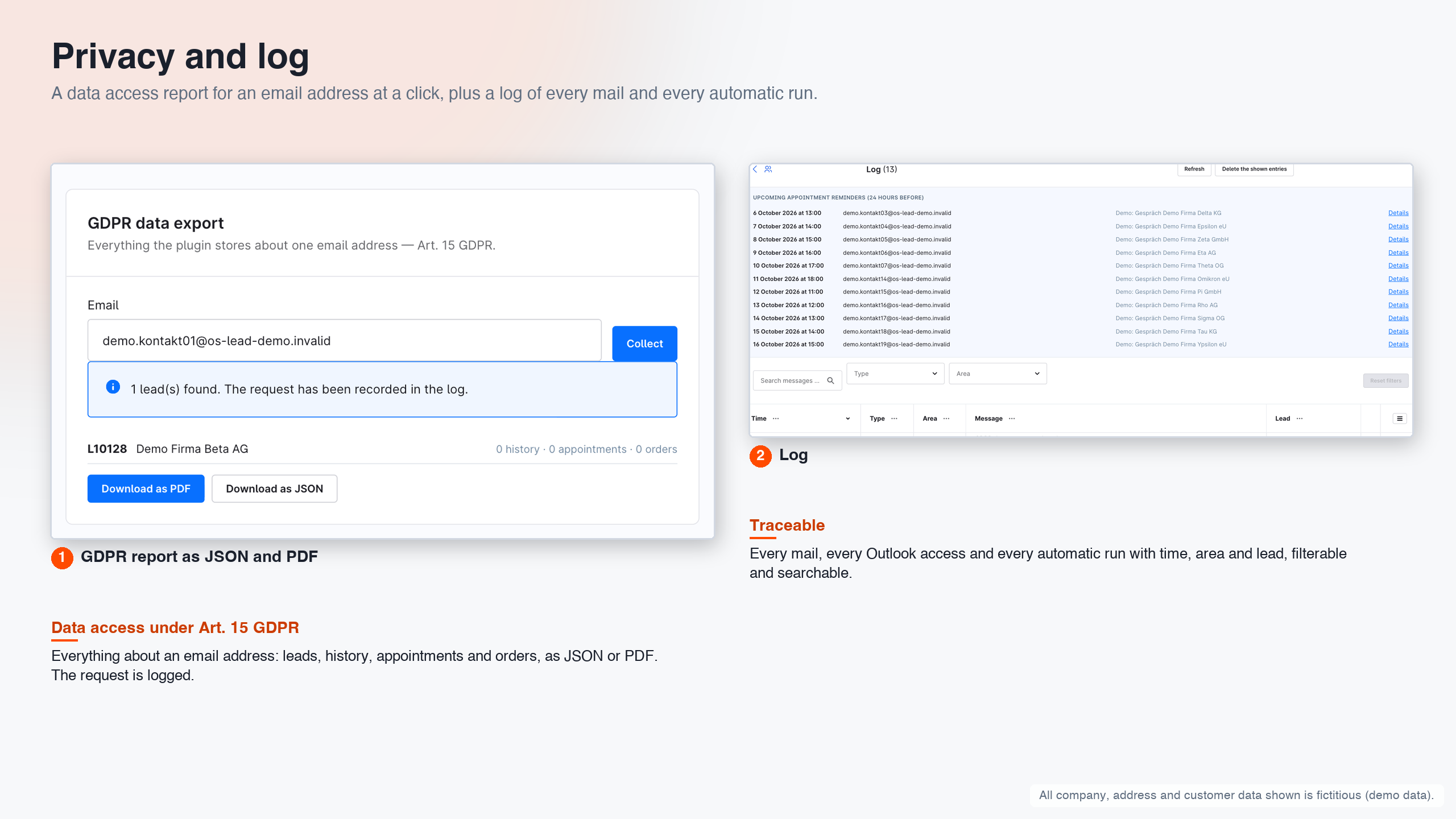The width and height of the screenshot is (1456, 819).
Task: Click the Refresh button in the log
Action: [x=1194, y=169]
